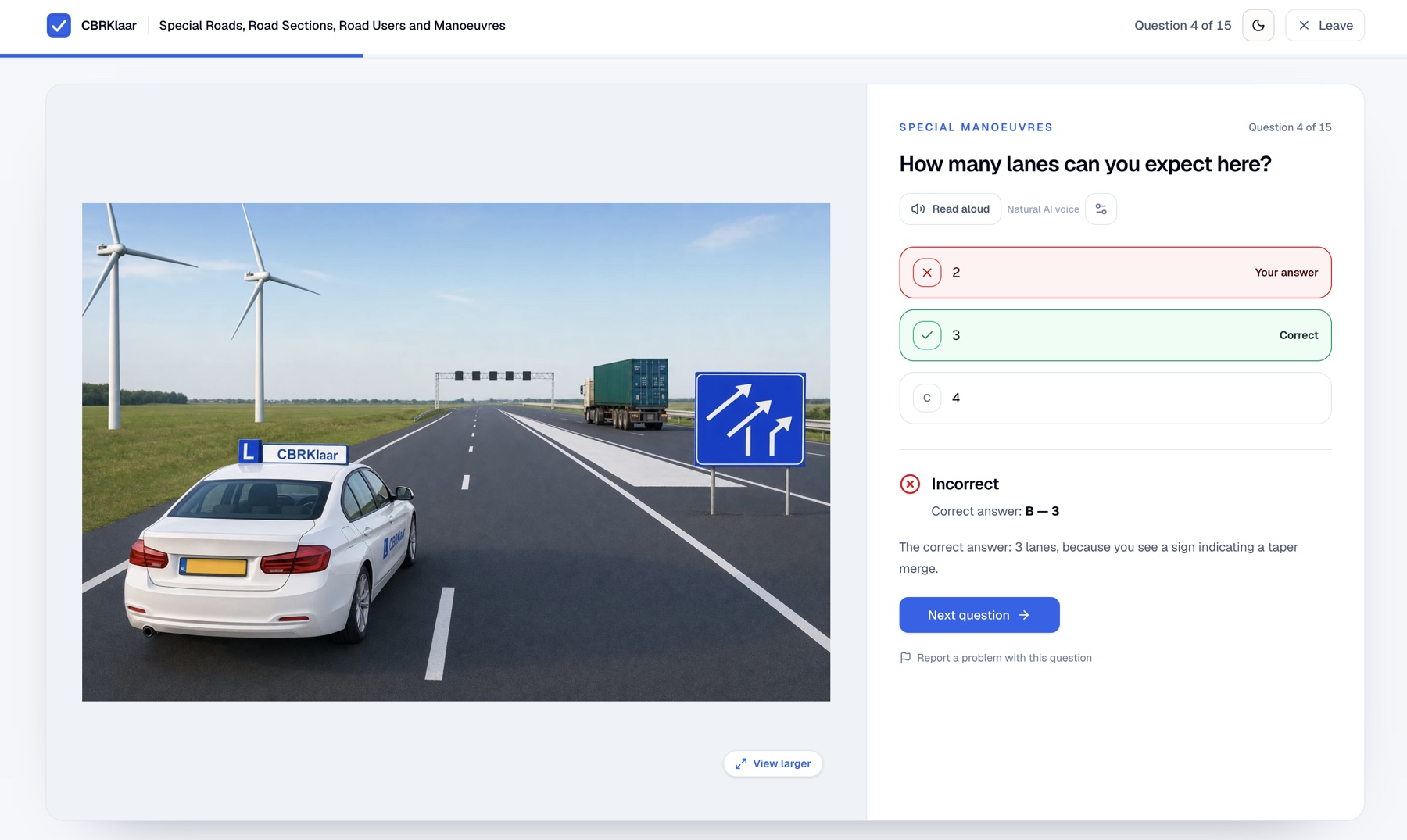The width and height of the screenshot is (1407, 840).
Task: Click the CBRKlaar checkmark logo icon
Action: click(x=59, y=26)
